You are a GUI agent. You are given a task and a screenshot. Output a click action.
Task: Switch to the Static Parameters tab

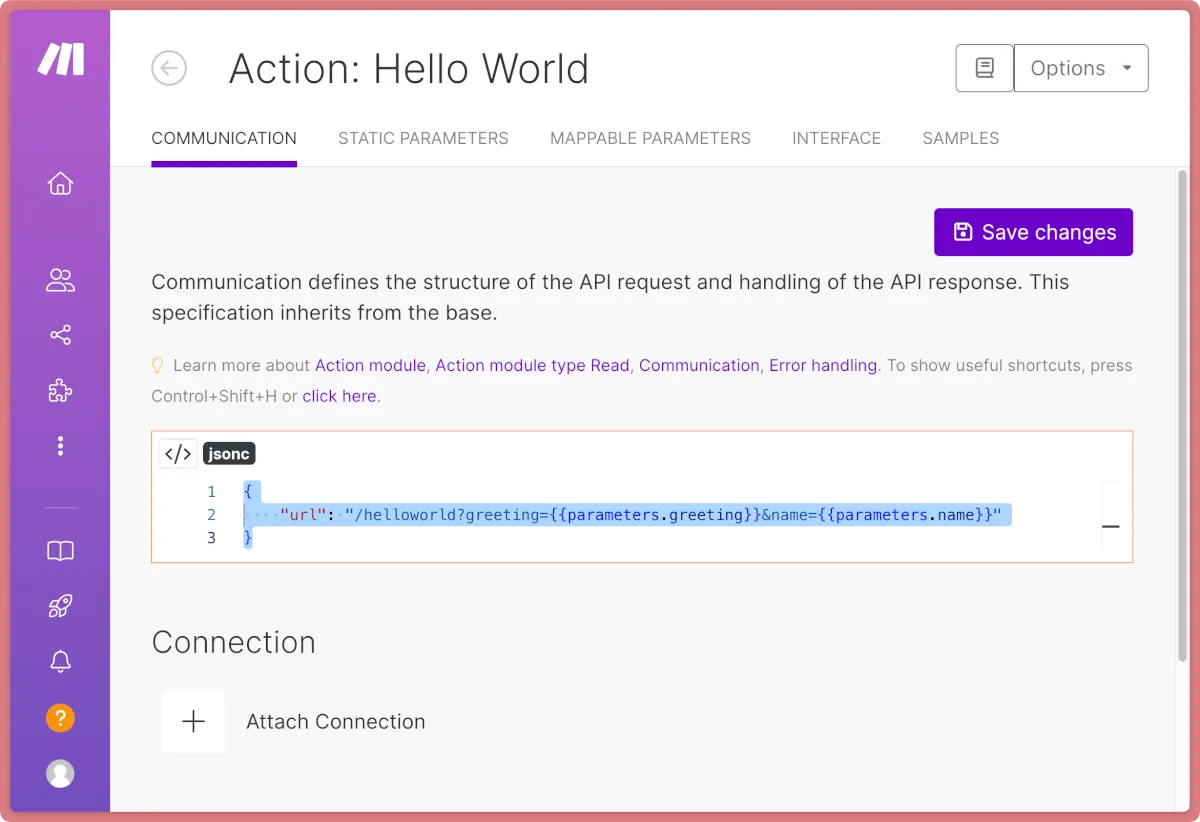423,139
